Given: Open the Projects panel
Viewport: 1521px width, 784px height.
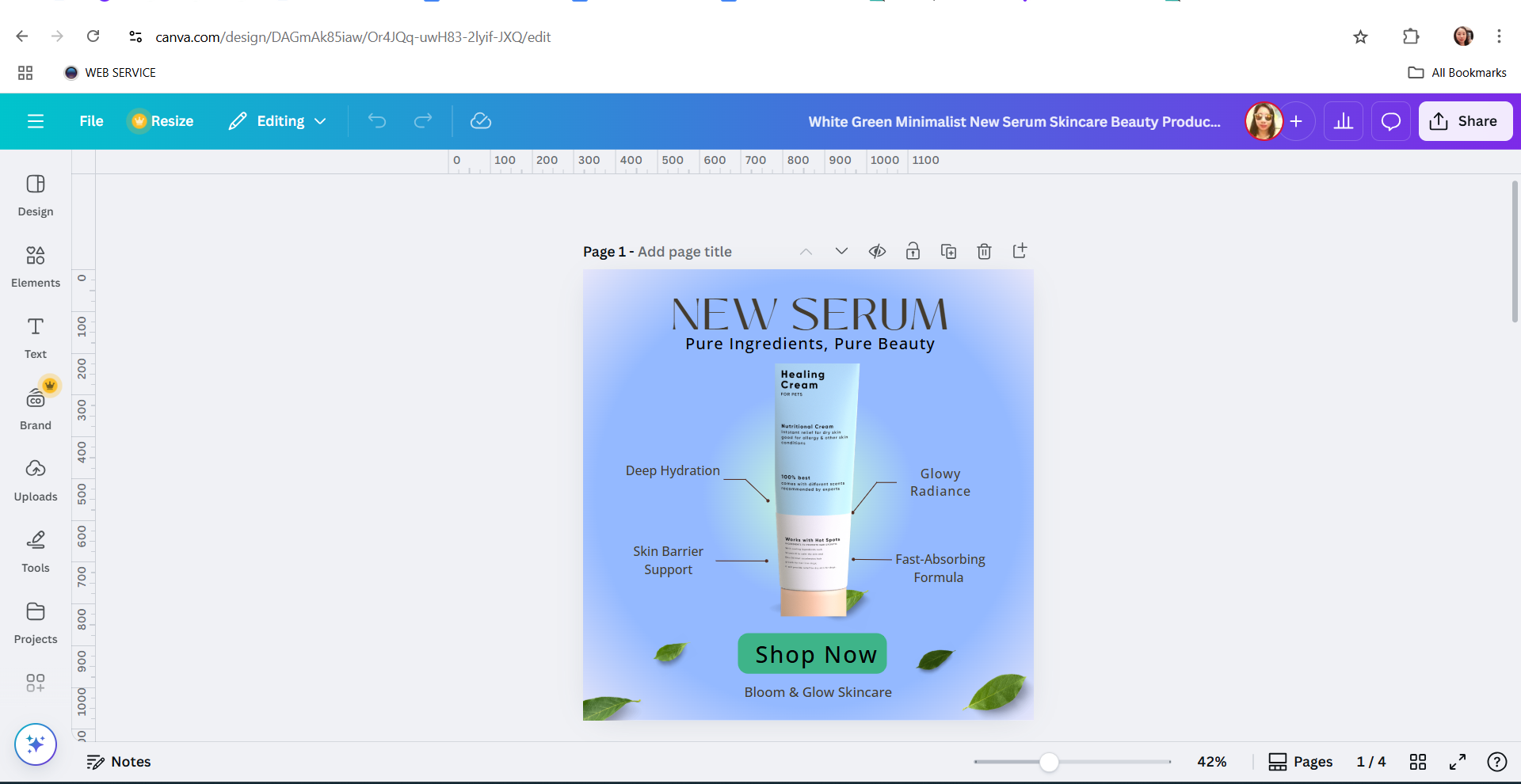Looking at the screenshot, I should click(x=36, y=622).
